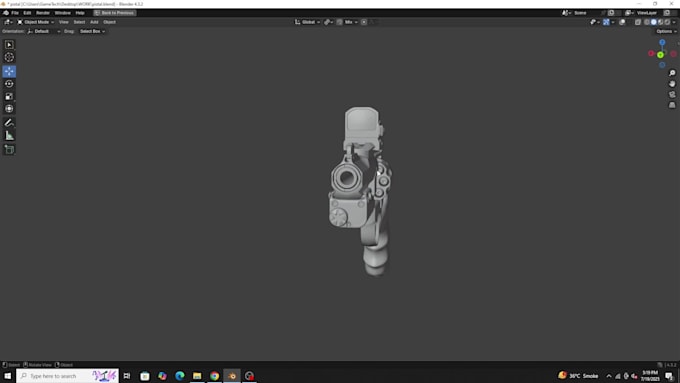Image resolution: width=680 pixels, height=383 pixels.
Task: Toggle X-ray mode
Action: tap(638, 22)
